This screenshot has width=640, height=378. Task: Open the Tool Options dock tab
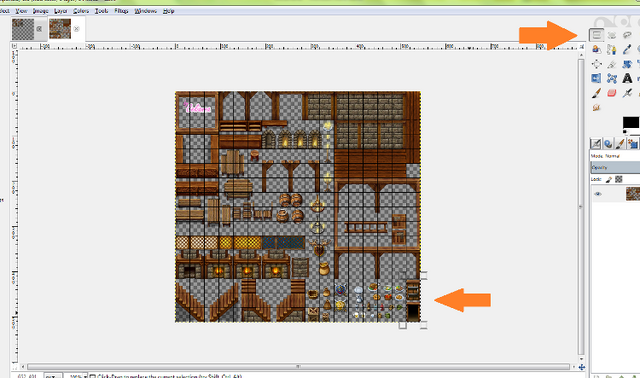pos(596,143)
